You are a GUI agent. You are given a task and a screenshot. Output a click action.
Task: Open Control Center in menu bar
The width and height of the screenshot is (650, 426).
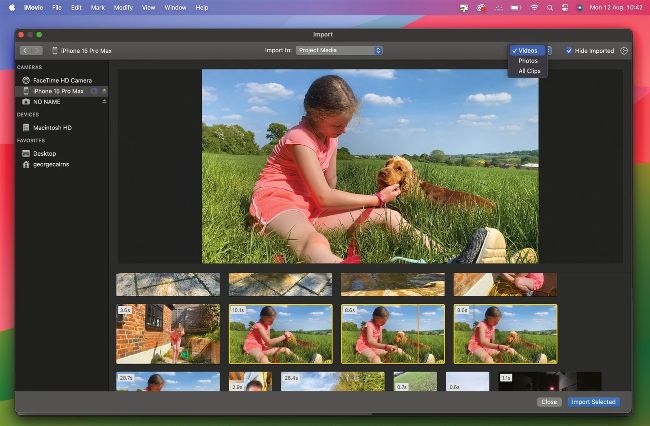[x=565, y=7]
